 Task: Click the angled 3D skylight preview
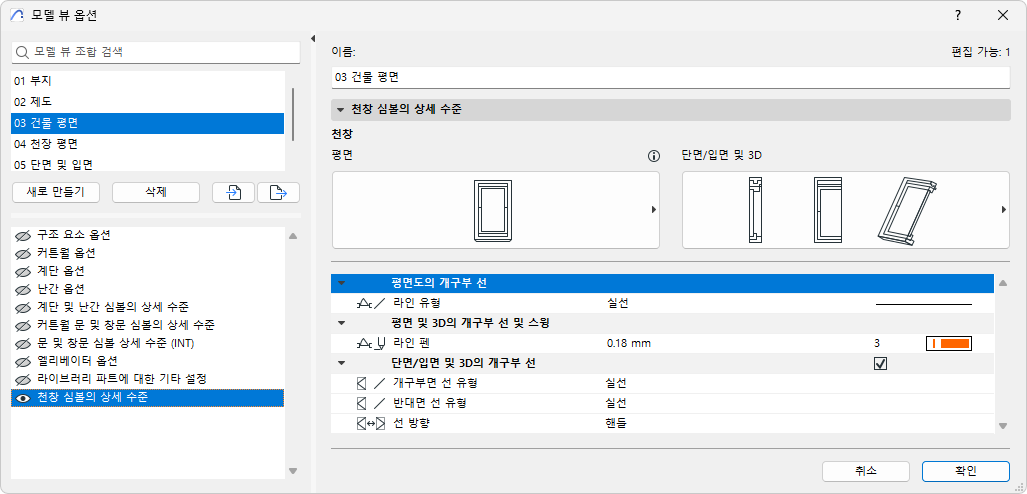click(909, 210)
